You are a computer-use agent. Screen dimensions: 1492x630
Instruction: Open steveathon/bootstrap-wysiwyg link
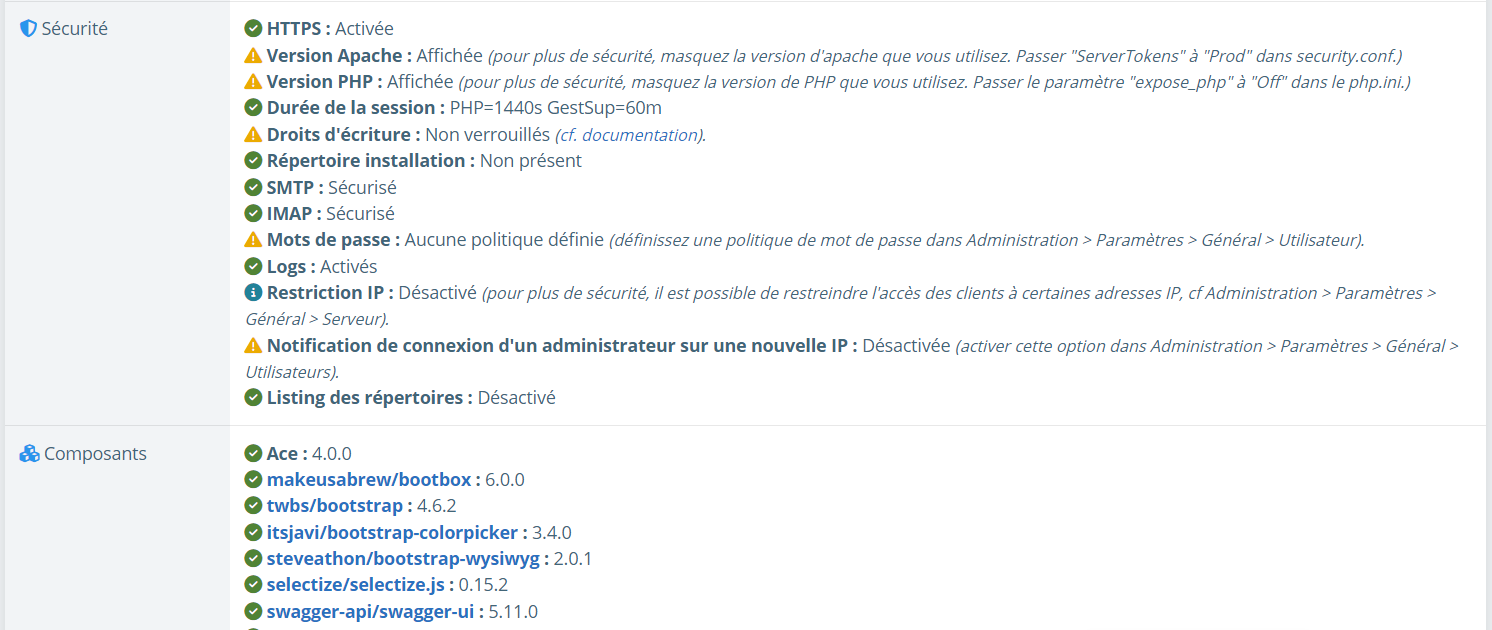click(403, 559)
